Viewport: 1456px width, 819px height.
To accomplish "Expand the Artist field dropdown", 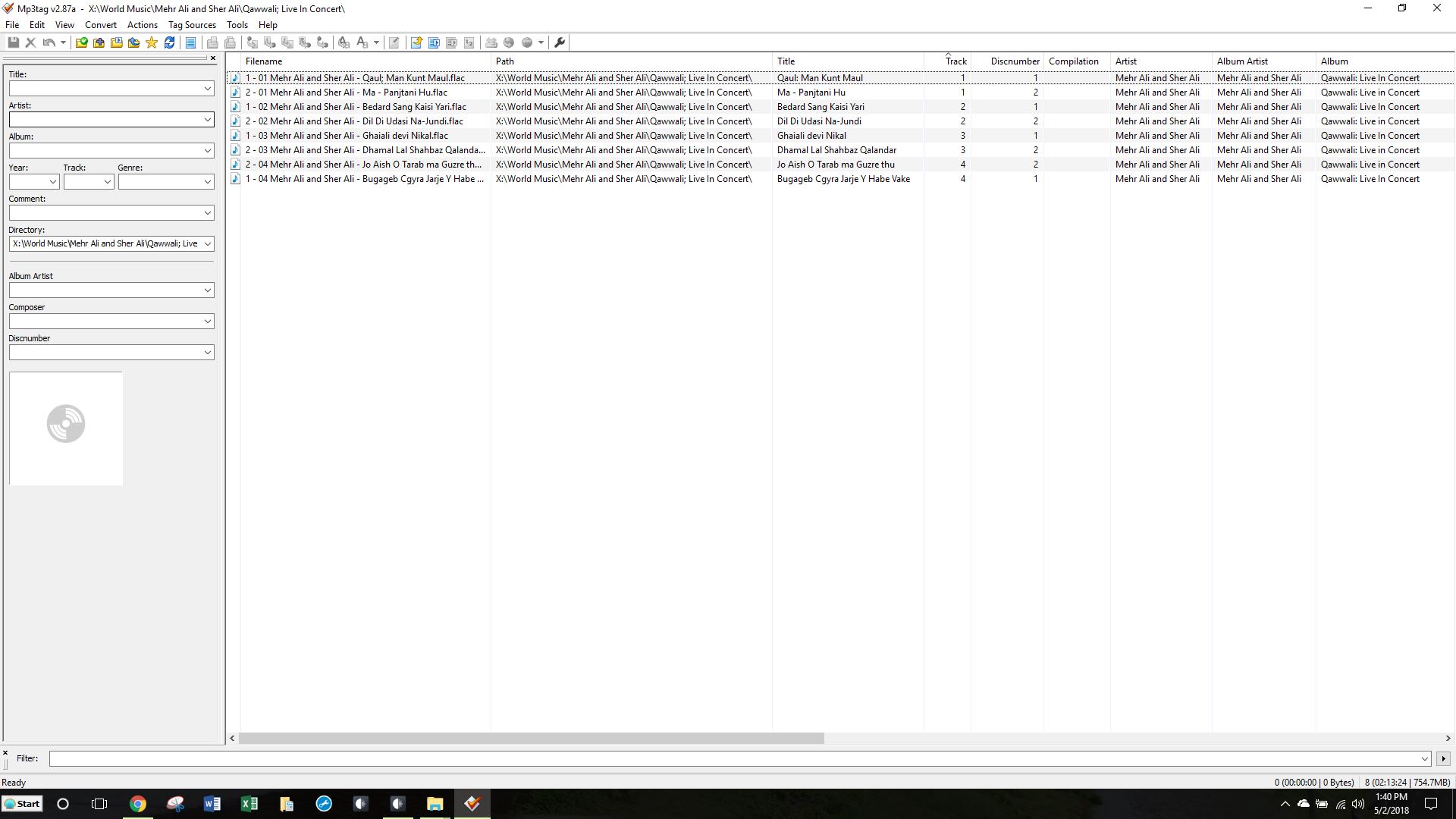I will [x=207, y=120].
